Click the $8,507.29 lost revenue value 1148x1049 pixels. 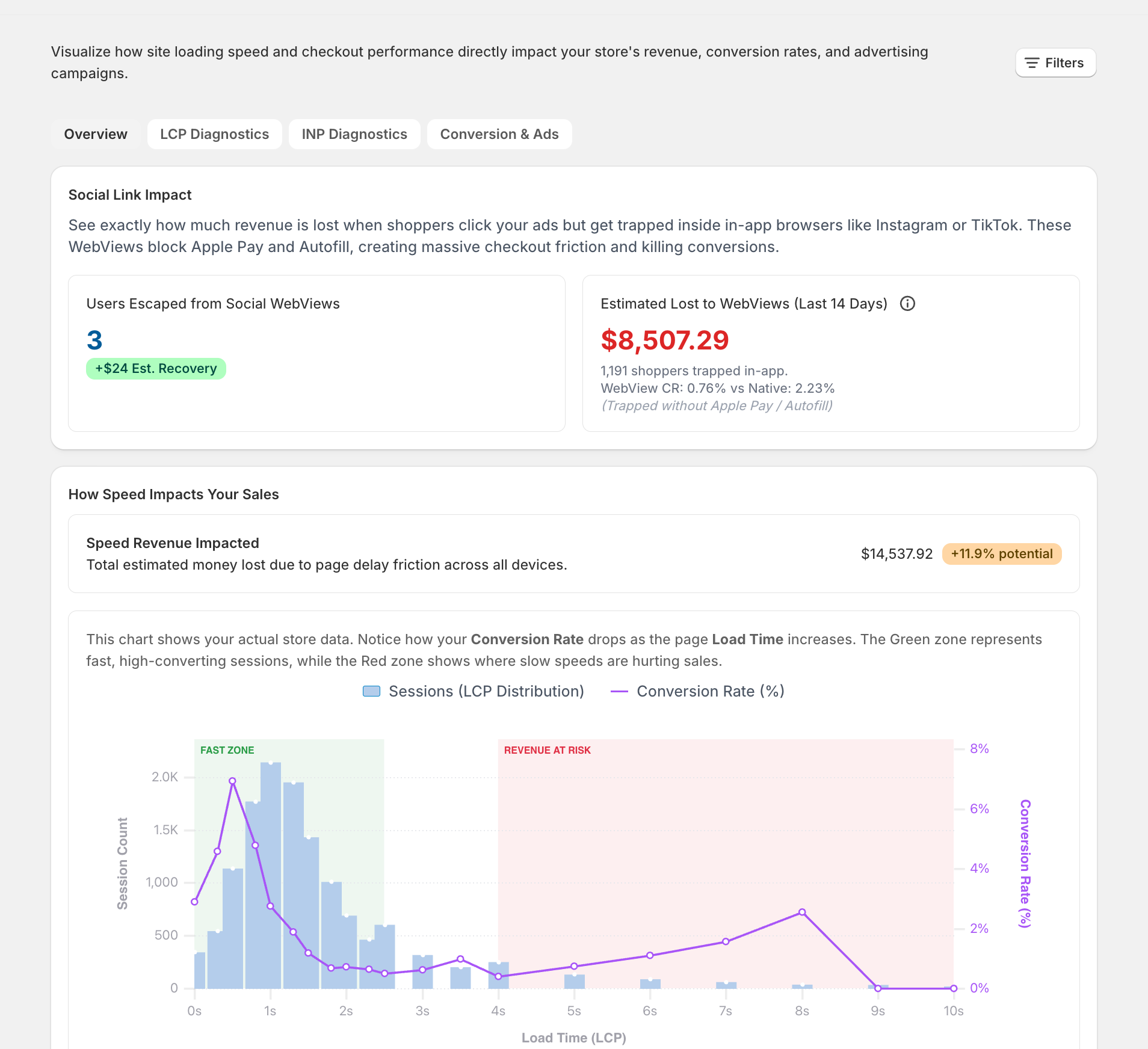665,340
